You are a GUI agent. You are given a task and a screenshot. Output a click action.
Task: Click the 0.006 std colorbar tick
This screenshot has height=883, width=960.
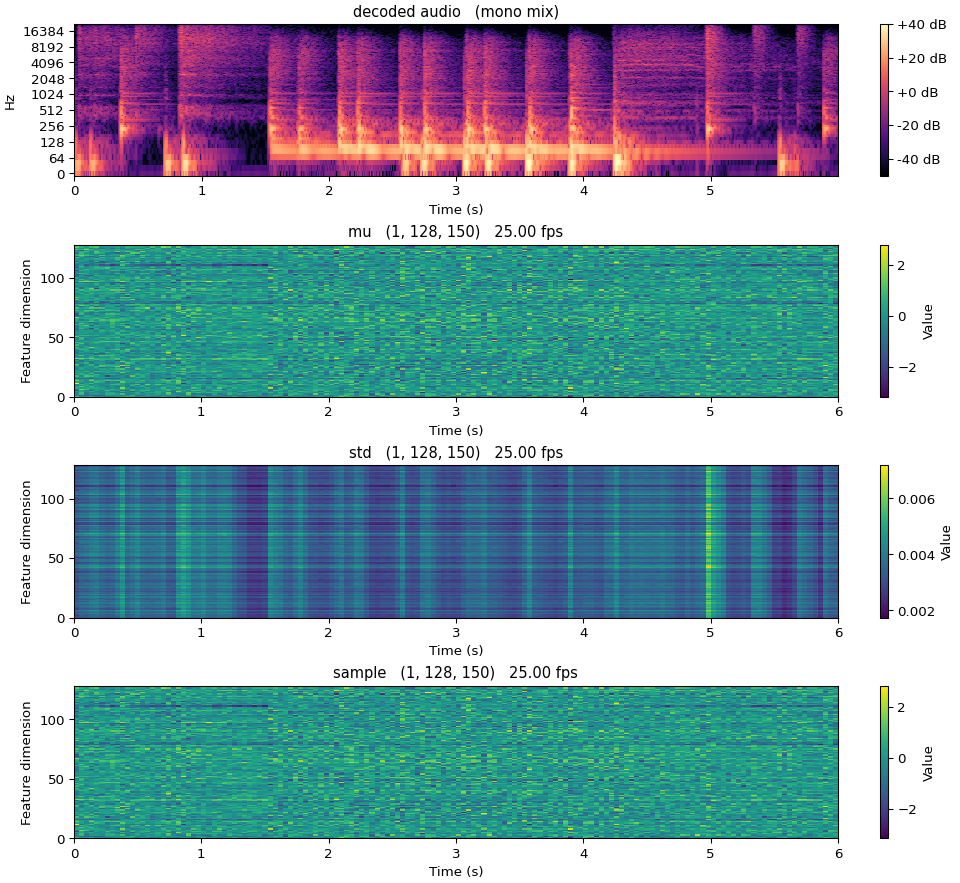pyautogui.click(x=916, y=500)
